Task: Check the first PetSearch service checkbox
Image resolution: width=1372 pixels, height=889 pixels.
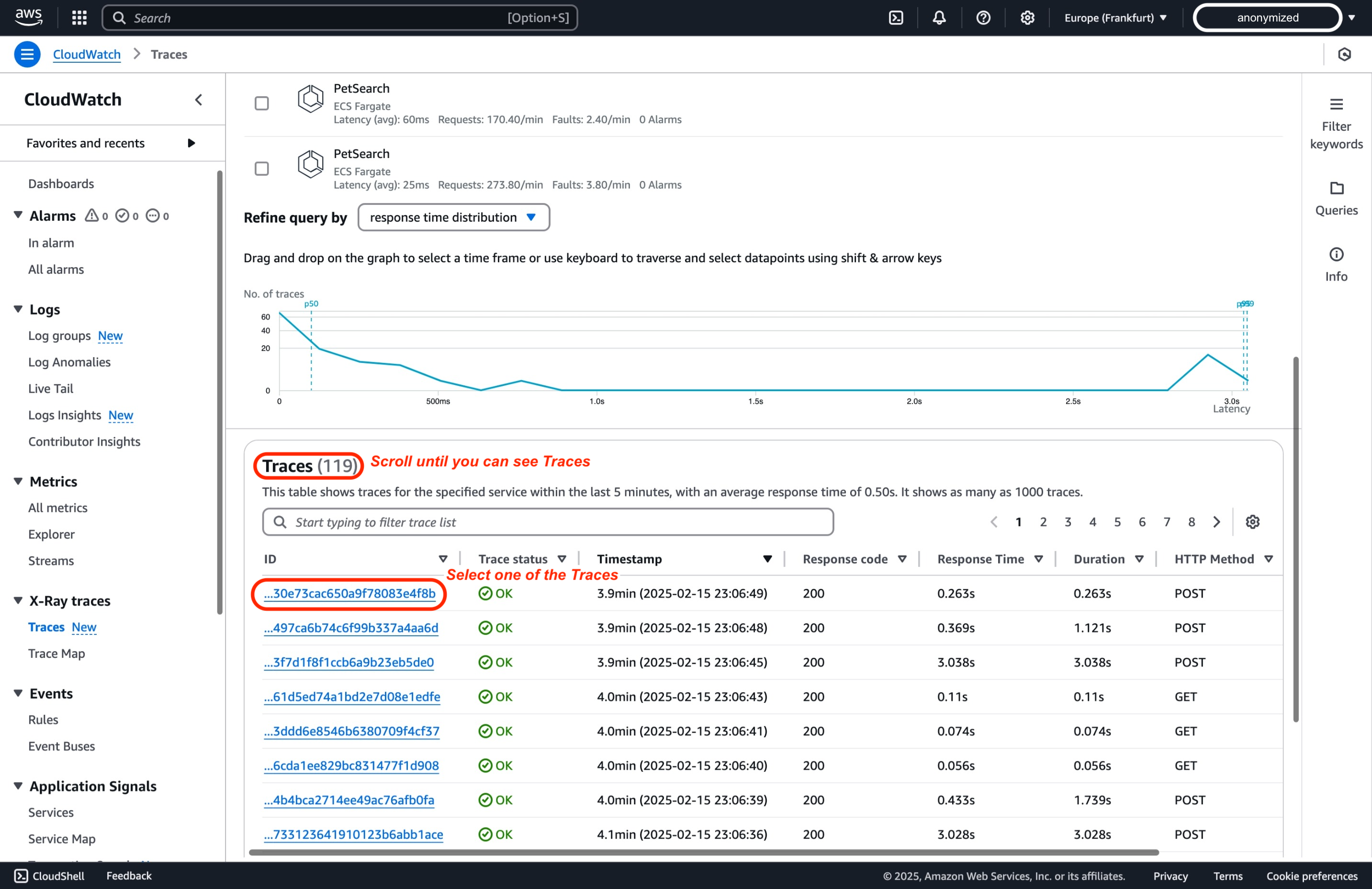Action: click(262, 103)
